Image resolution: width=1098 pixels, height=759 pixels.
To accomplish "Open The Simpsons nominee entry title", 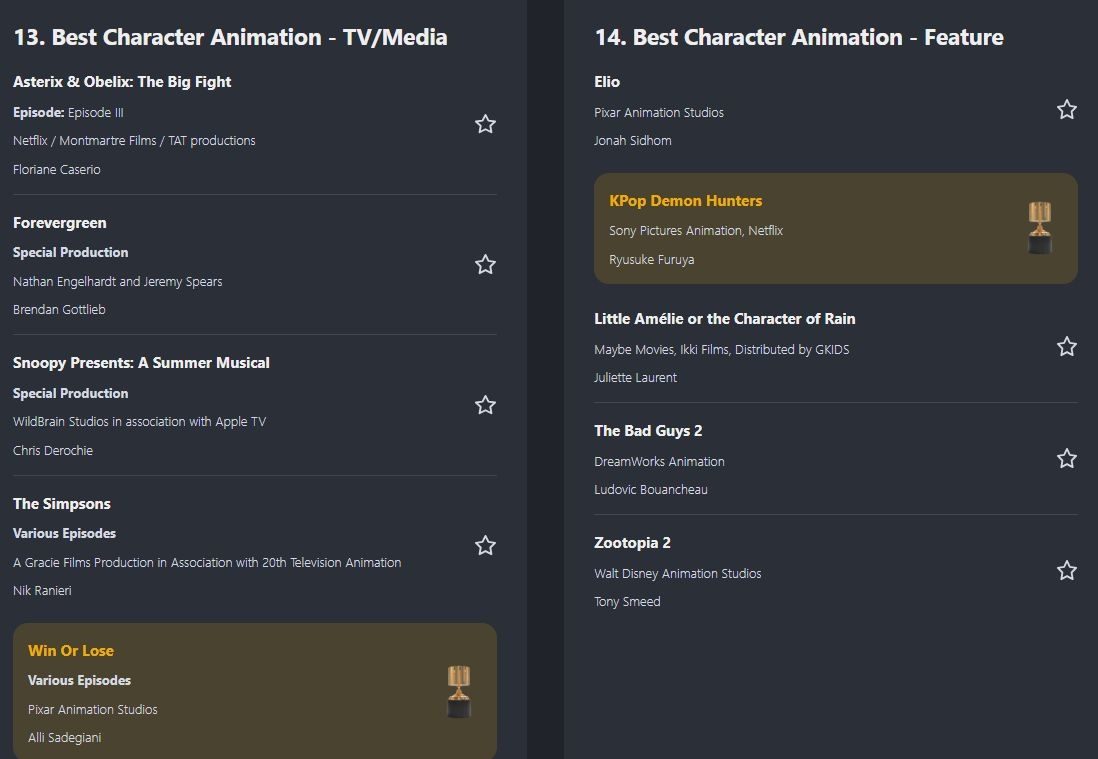I will [x=62, y=504].
